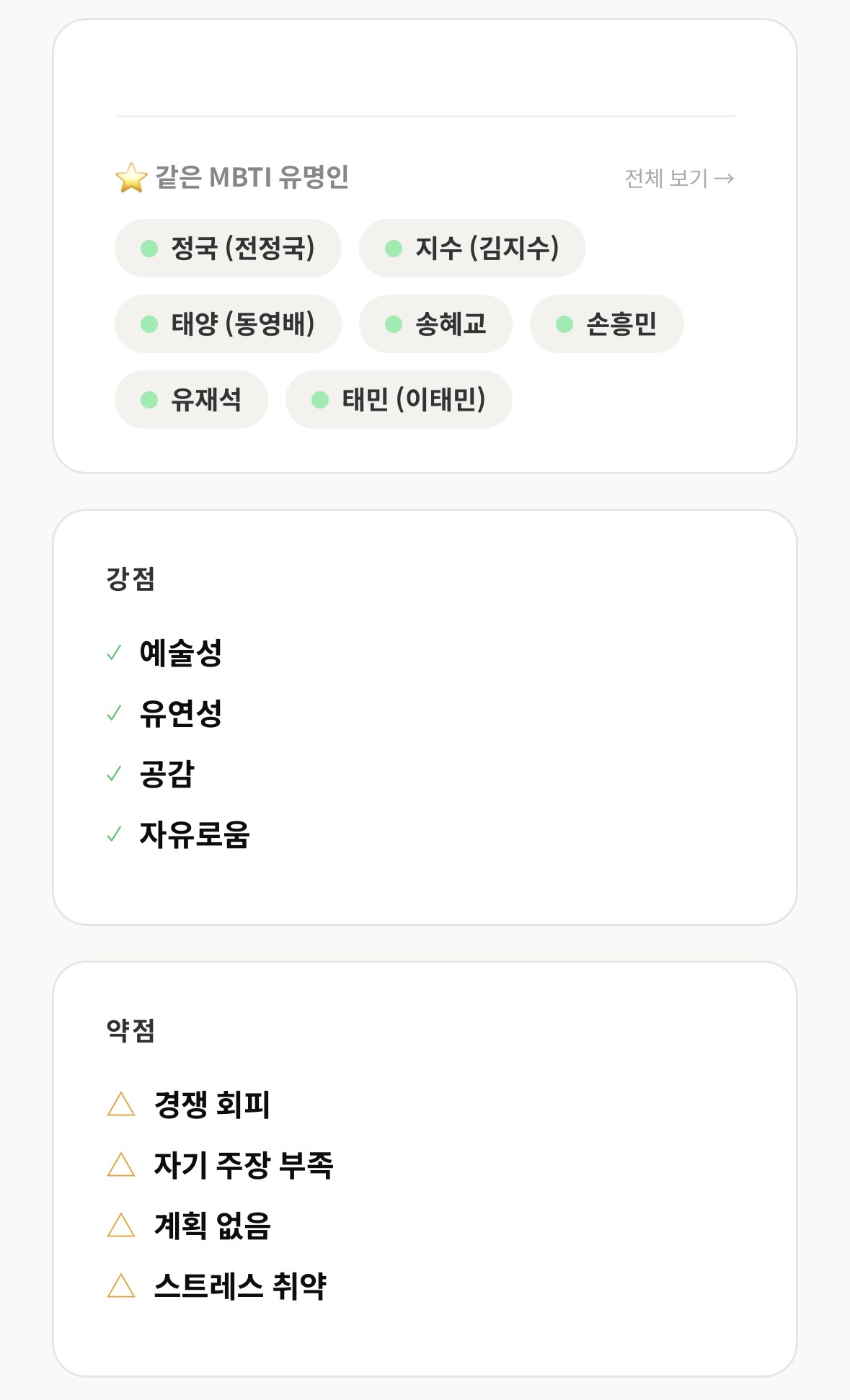Choose the 태양 (동영배) chip
Viewport: 850px width, 1400px height.
tap(228, 324)
